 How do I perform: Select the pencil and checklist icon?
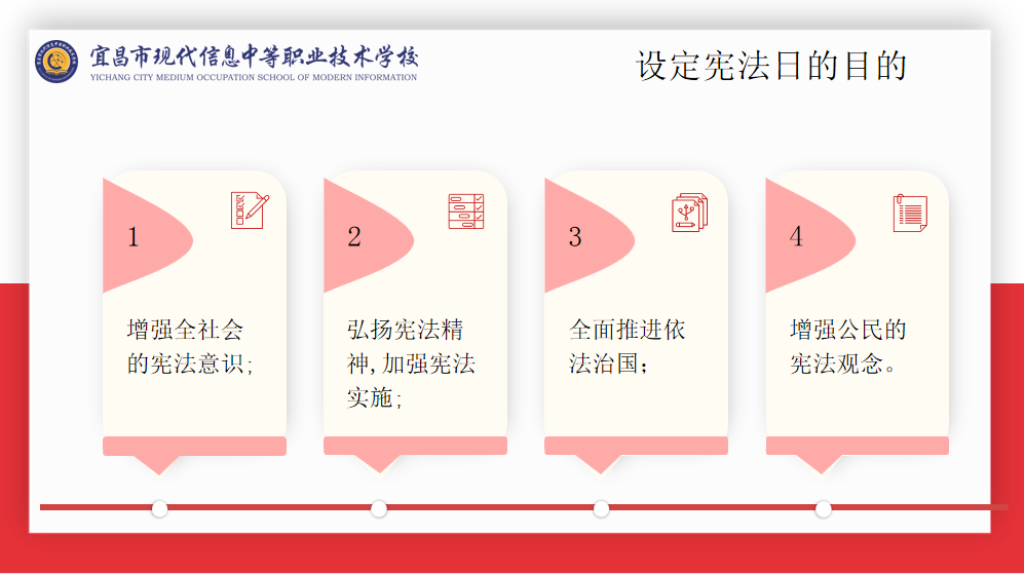click(249, 210)
